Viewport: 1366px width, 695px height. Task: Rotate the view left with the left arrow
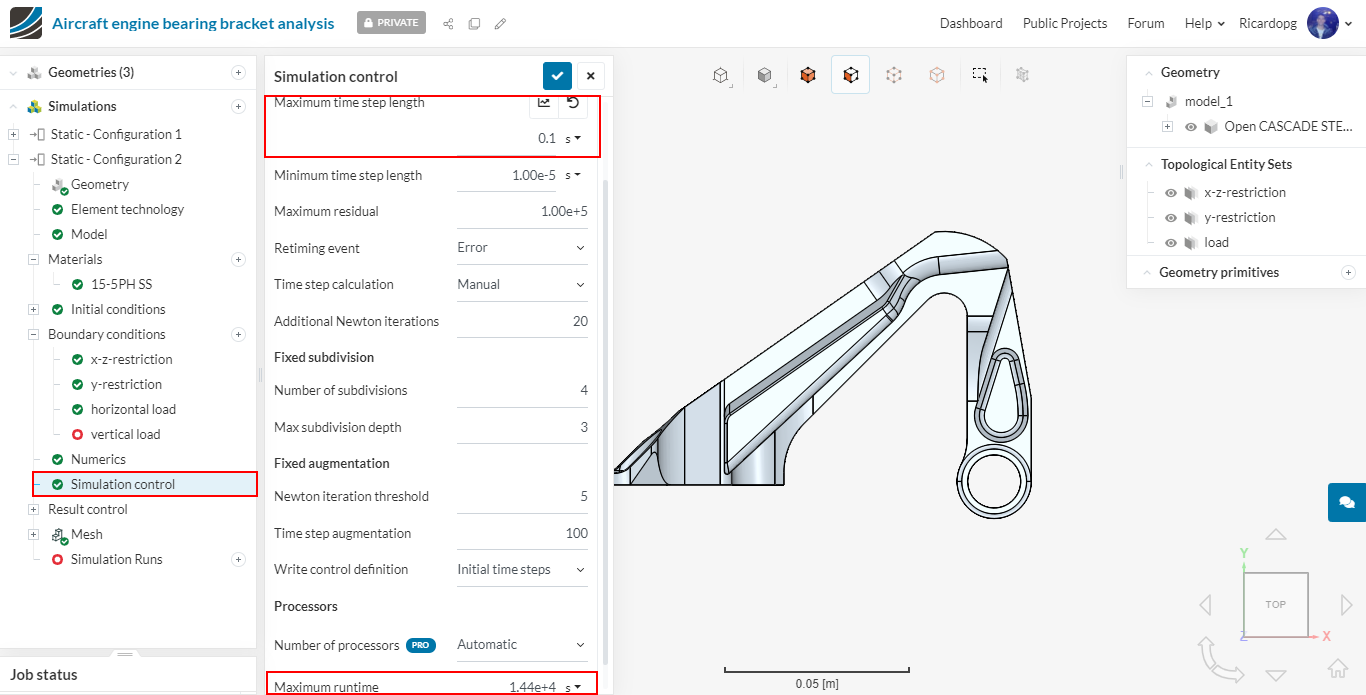tap(1205, 604)
